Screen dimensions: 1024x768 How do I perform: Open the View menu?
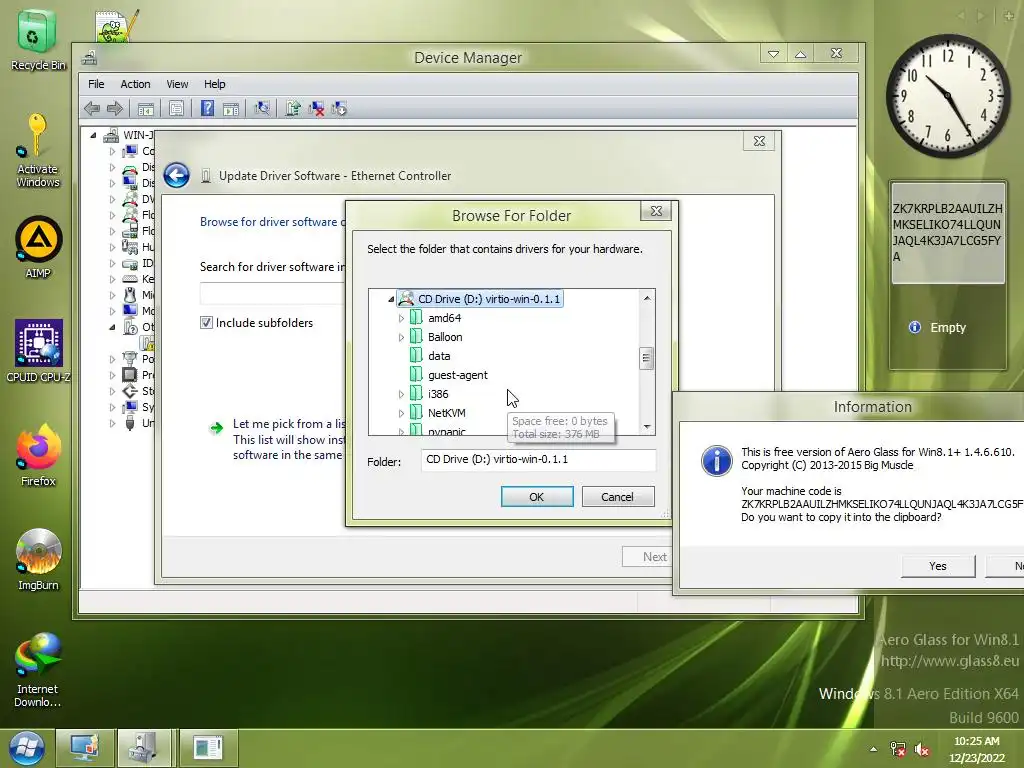177,84
